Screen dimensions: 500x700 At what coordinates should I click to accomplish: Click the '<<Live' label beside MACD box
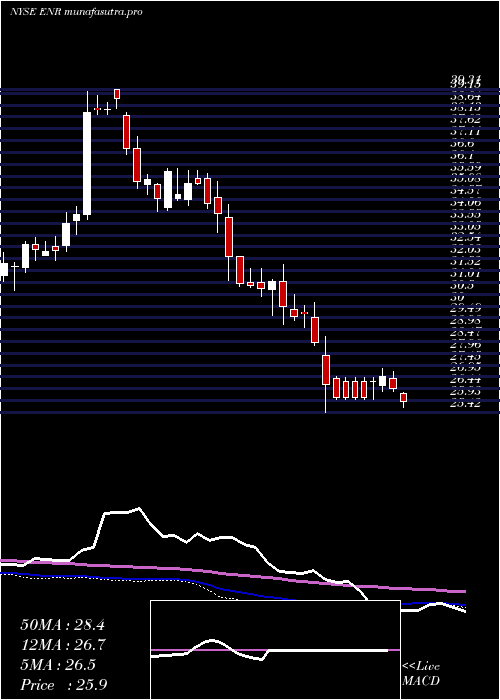[x=421, y=667]
